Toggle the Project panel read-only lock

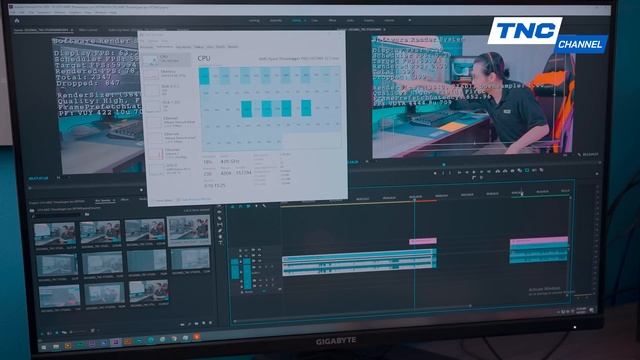(42, 334)
